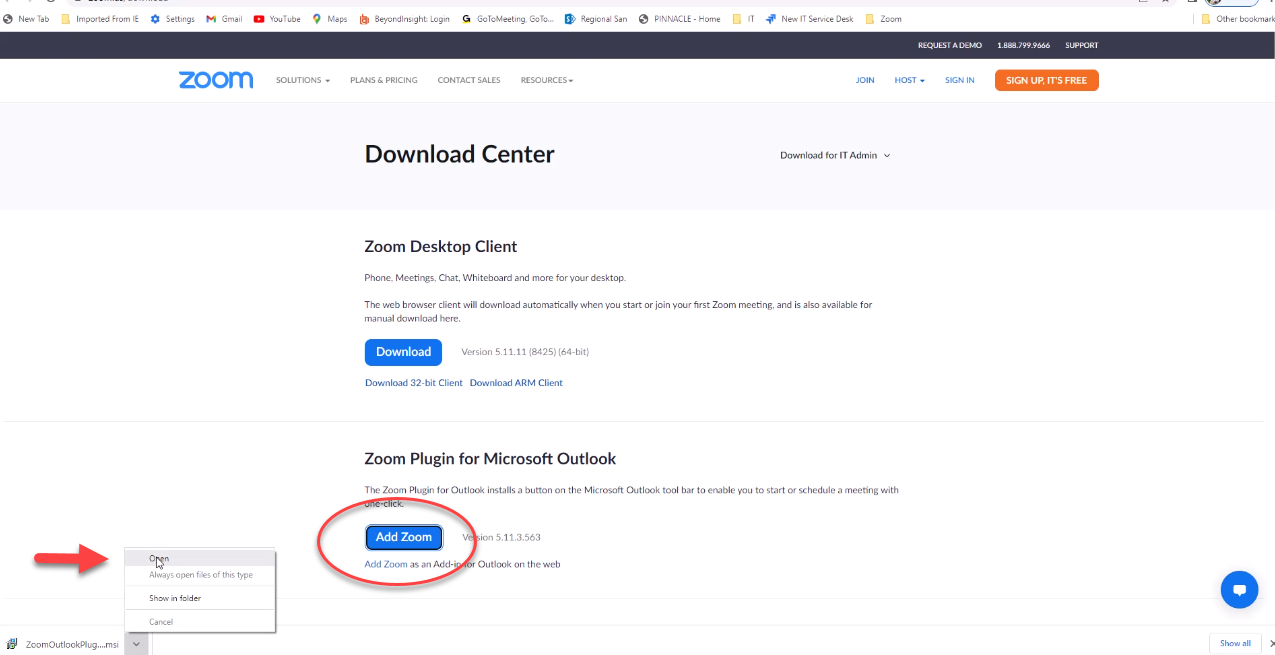Open the YouTube bookmark

click(x=277, y=19)
